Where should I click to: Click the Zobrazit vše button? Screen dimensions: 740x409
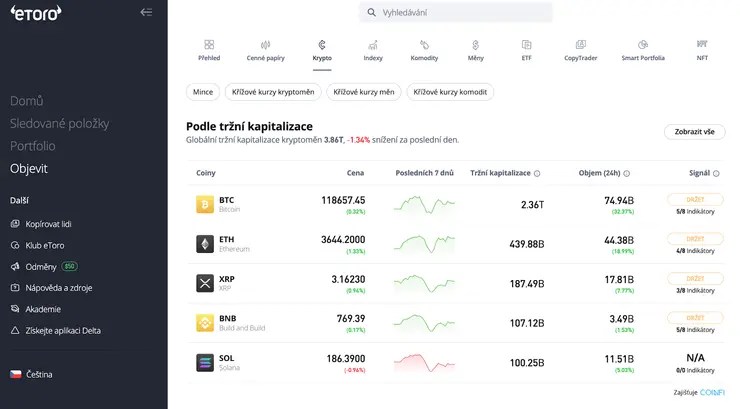coord(694,132)
